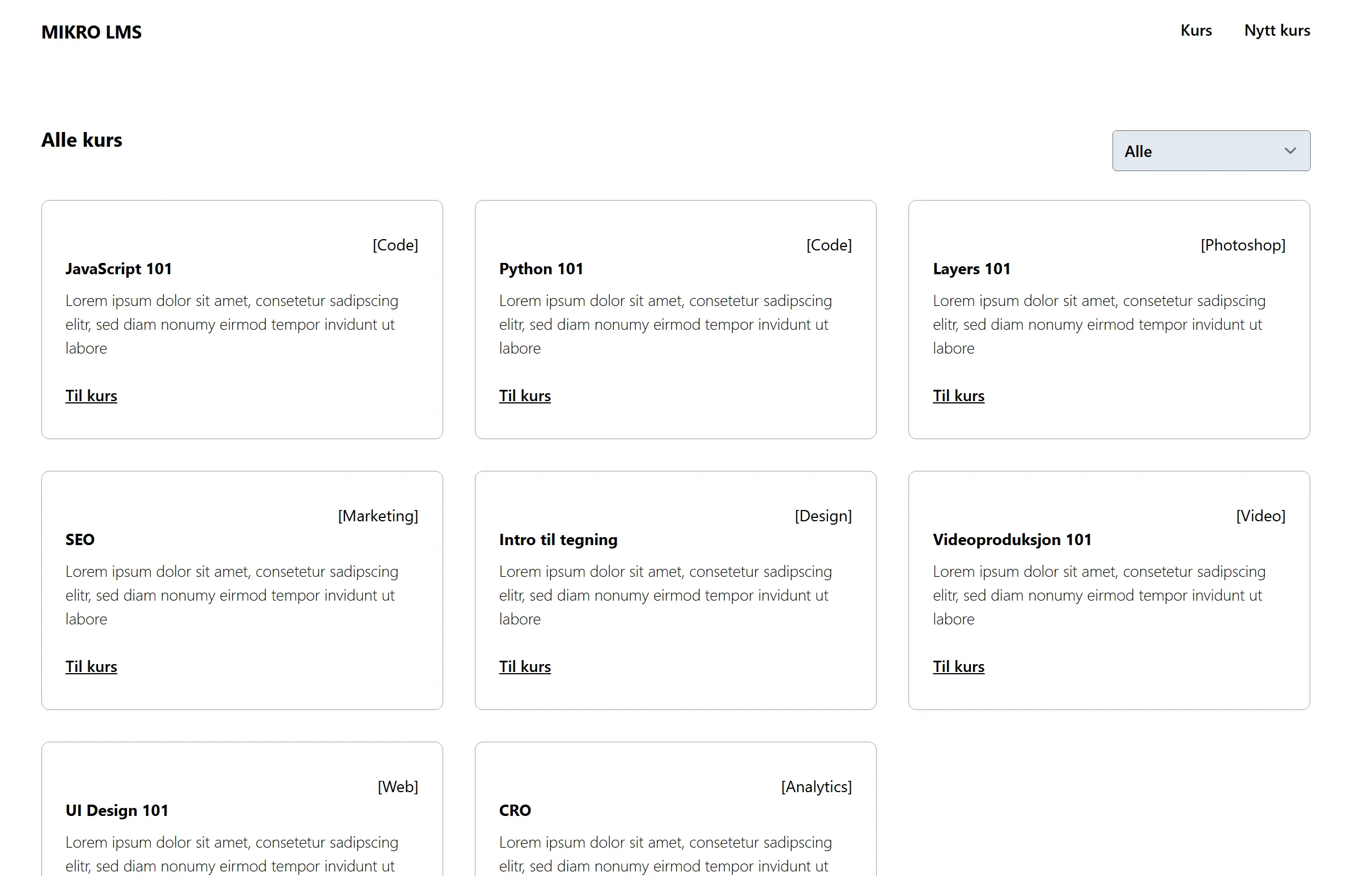1372x876 pixels.
Task: Click the [Design] category tag
Action: point(823,516)
